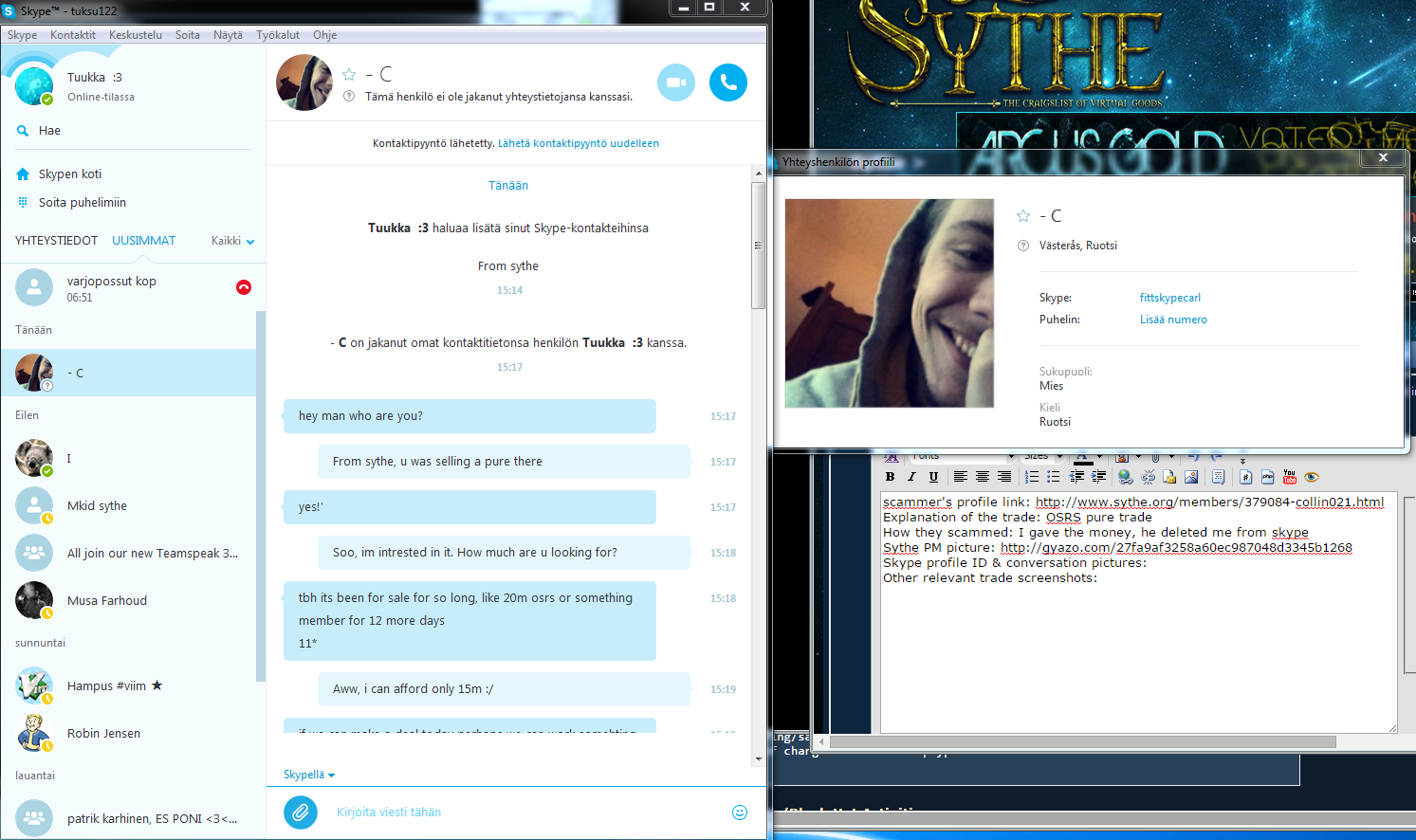
Task: Wrap selection in quote tags
Action: click(1219, 477)
